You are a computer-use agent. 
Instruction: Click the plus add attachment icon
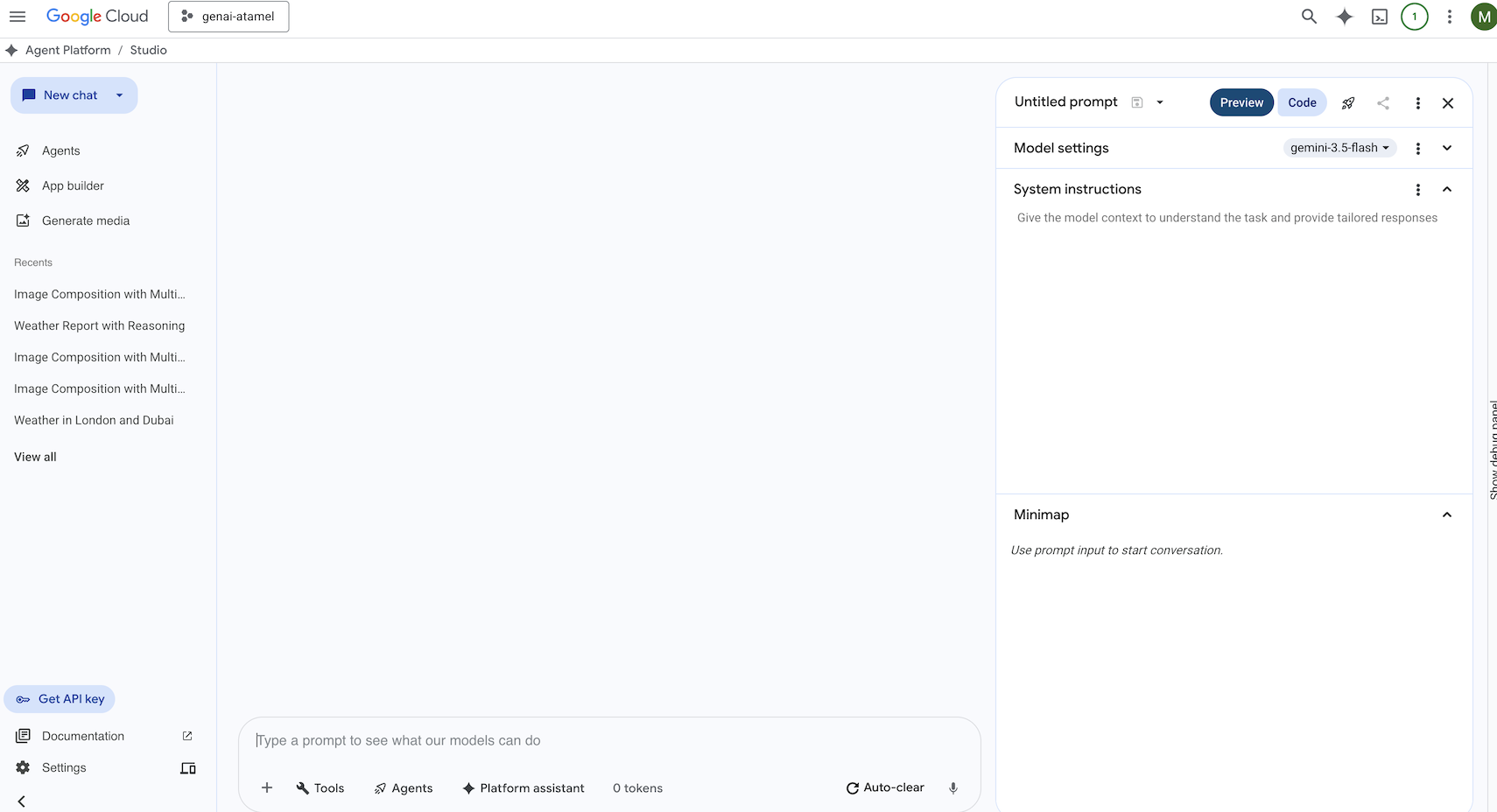tap(267, 787)
